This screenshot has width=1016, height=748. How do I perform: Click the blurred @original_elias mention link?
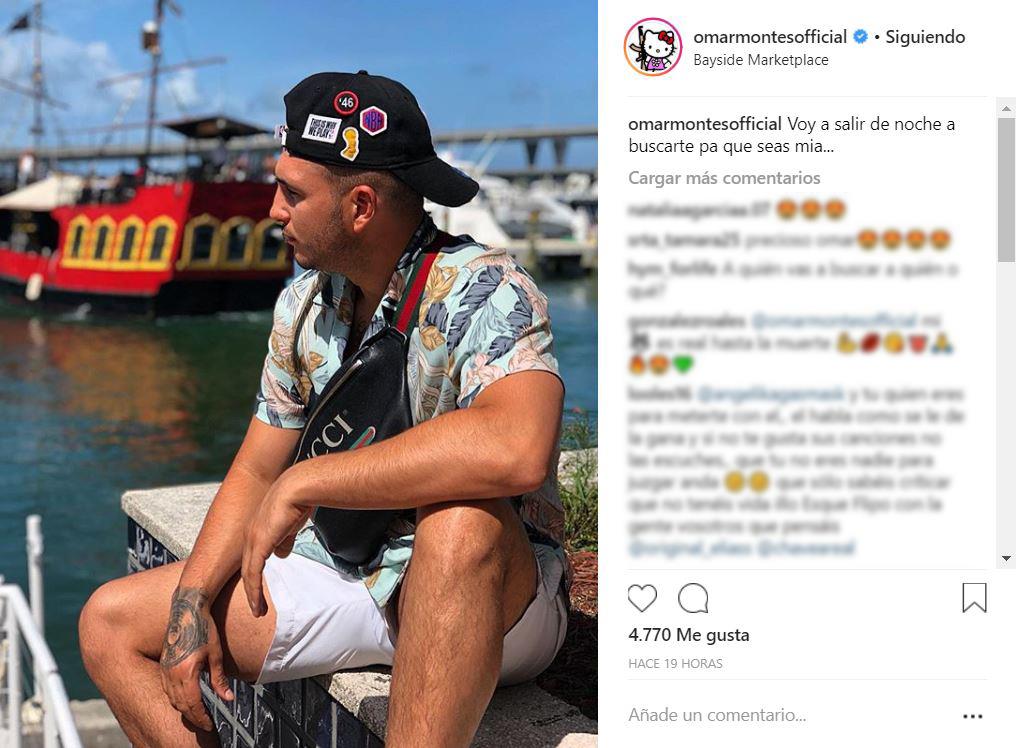tap(690, 548)
